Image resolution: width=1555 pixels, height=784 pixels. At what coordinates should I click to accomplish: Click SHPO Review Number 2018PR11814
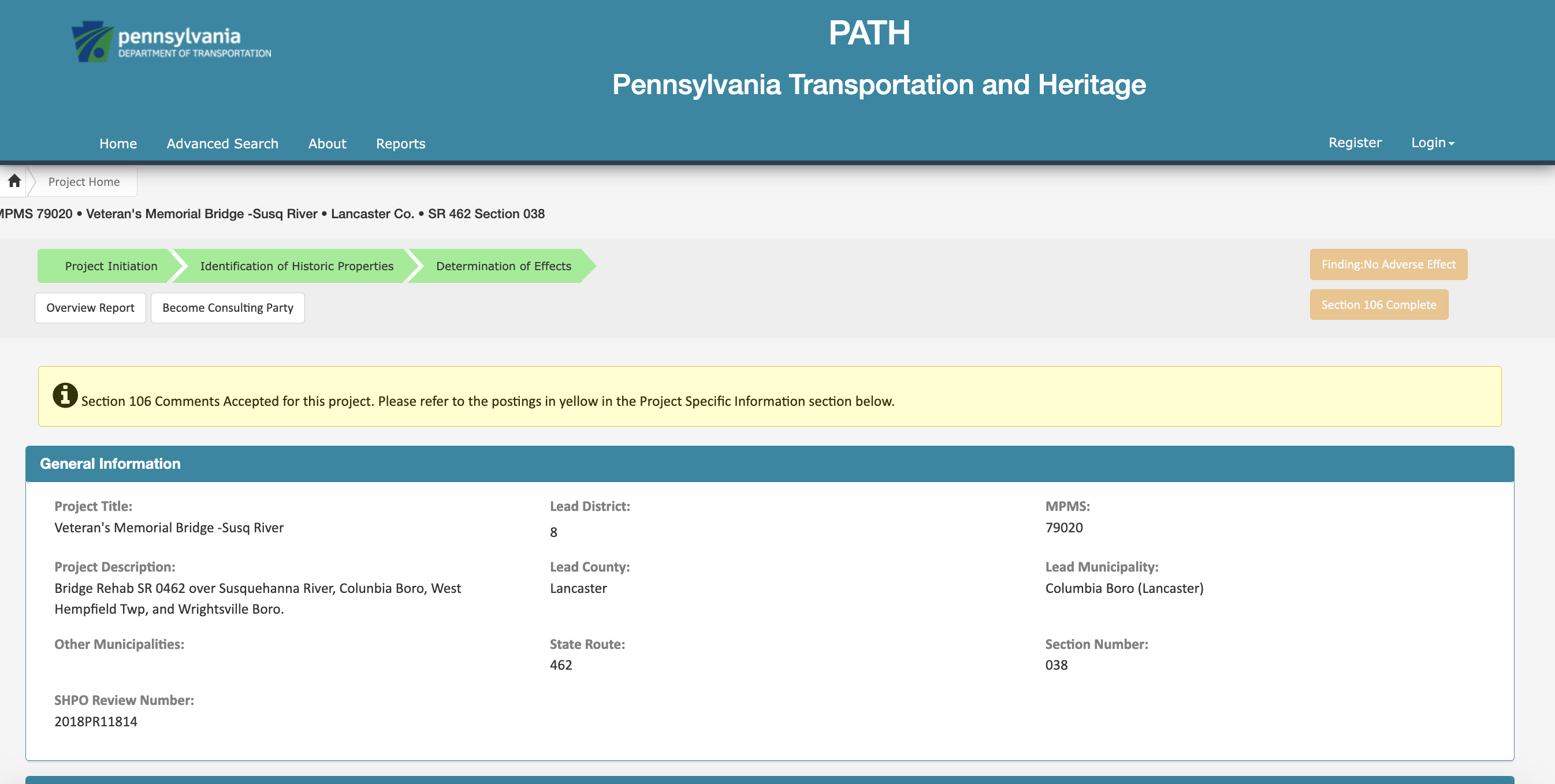pyautogui.click(x=96, y=722)
